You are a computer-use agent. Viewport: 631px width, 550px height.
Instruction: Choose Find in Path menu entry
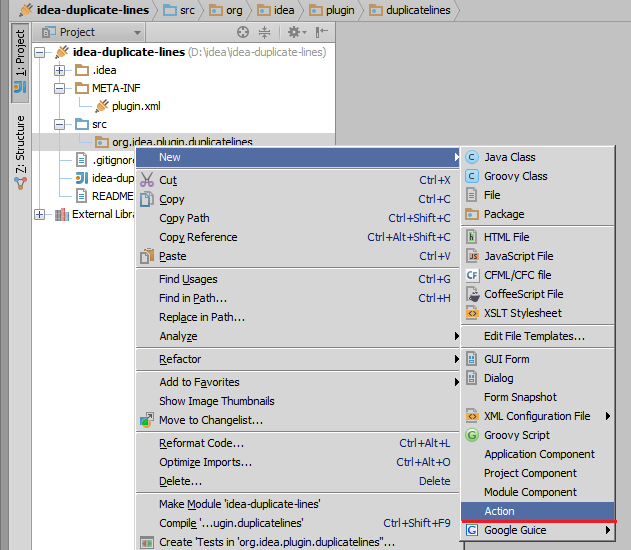tap(298, 298)
